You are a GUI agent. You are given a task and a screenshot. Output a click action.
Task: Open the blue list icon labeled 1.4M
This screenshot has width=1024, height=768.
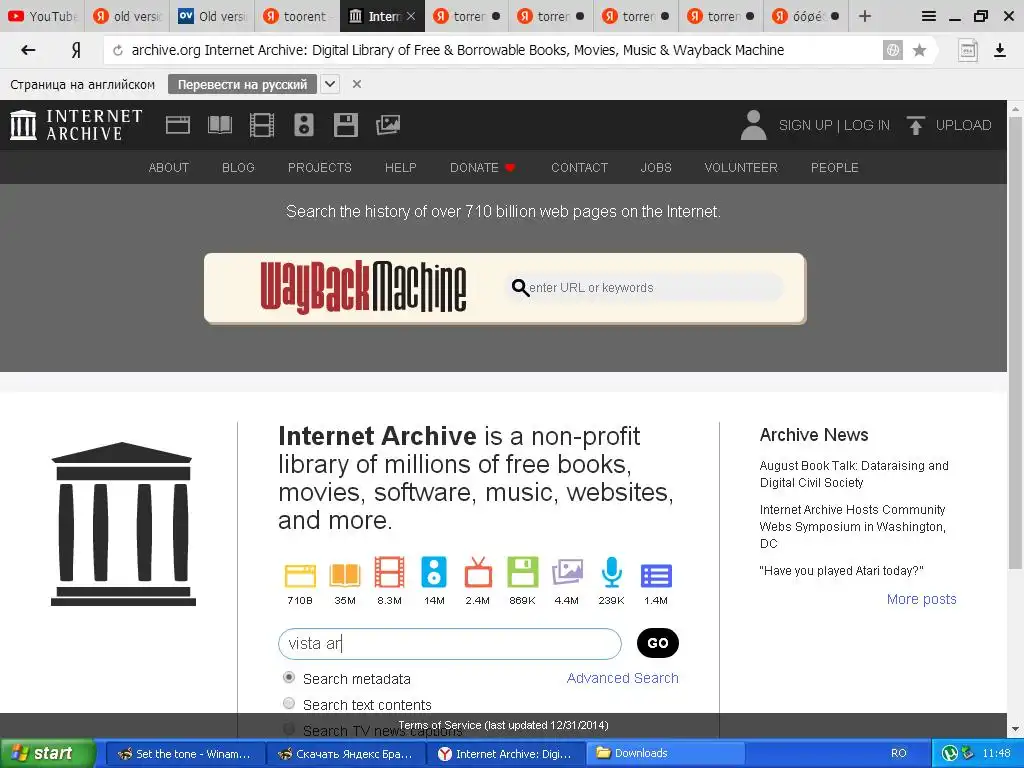click(x=656, y=575)
